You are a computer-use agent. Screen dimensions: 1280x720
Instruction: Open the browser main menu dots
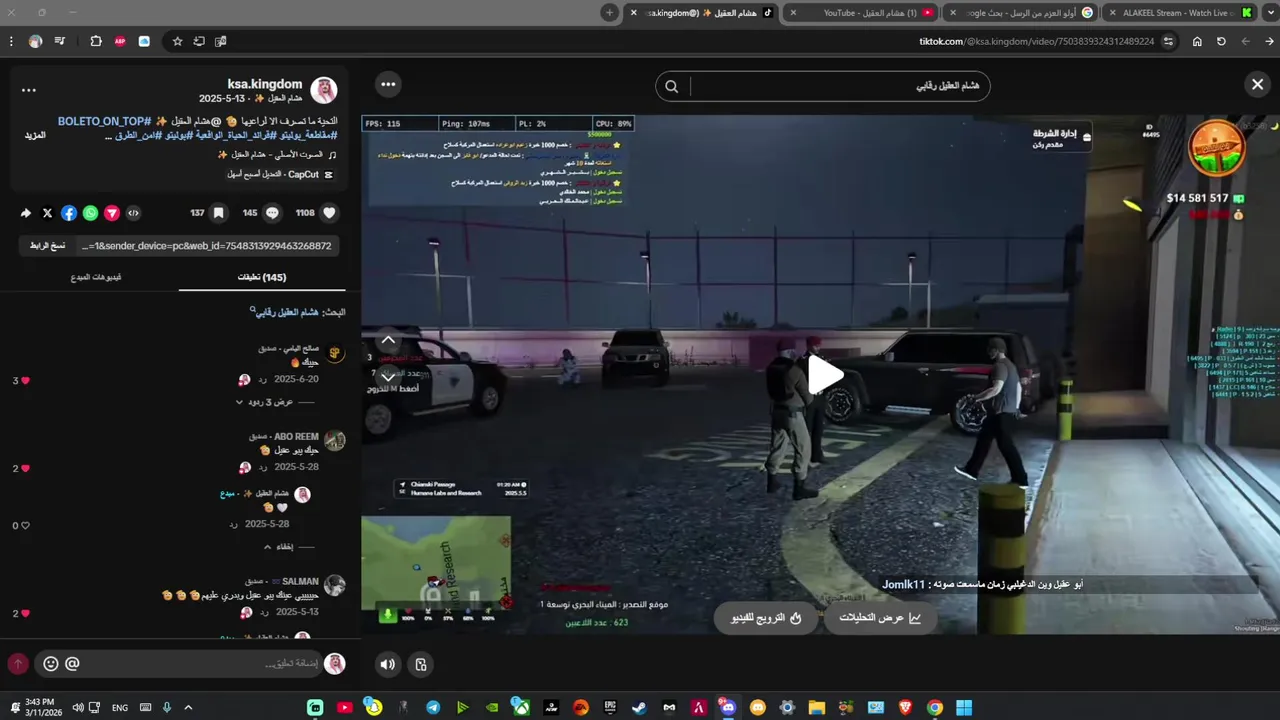(11, 41)
